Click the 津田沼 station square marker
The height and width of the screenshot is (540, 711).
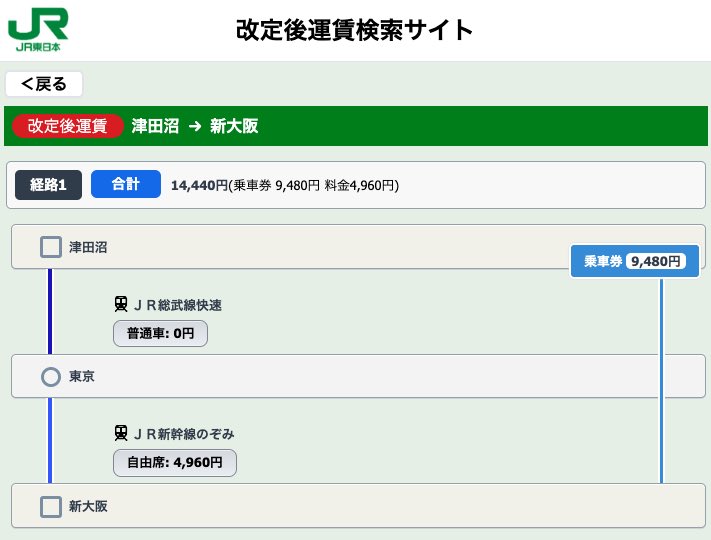pyautogui.click(x=51, y=247)
